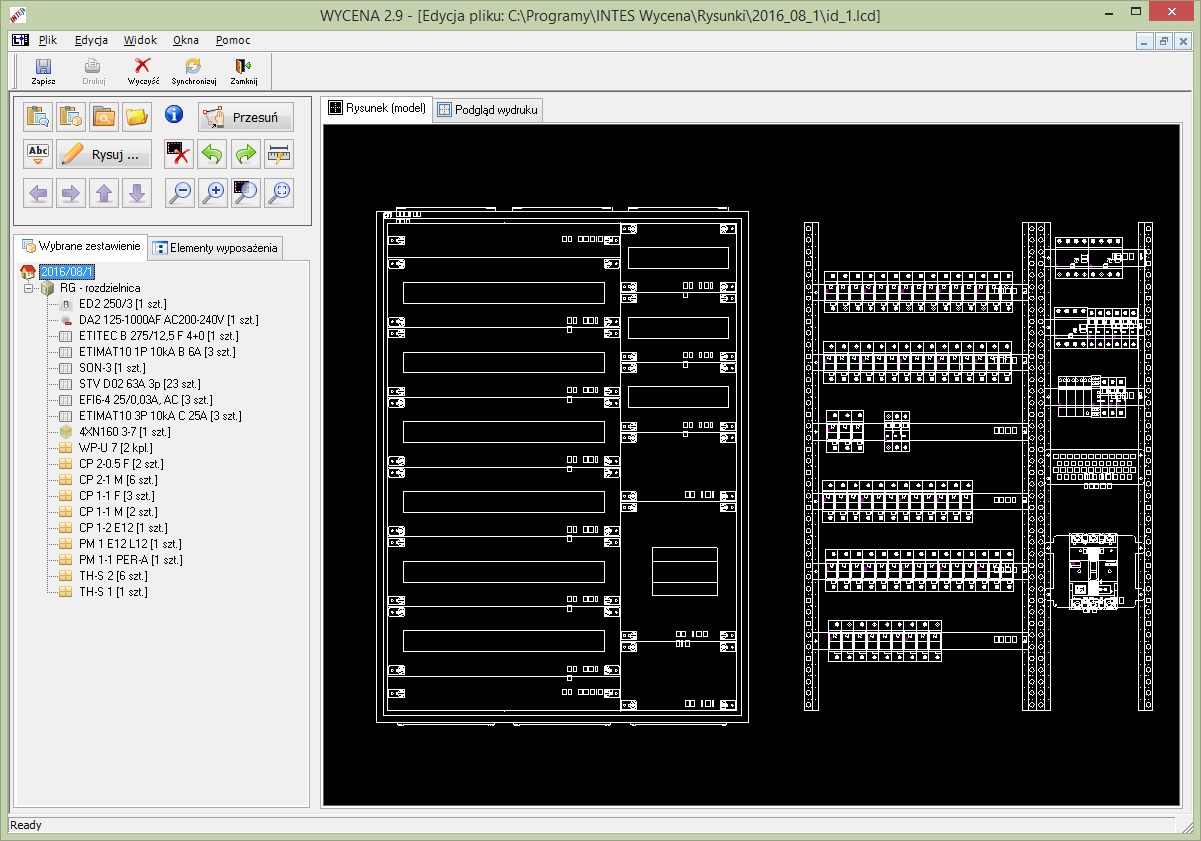1201x841 pixels.
Task: Click the Zamknij exit door icon
Action: pyautogui.click(x=243, y=70)
